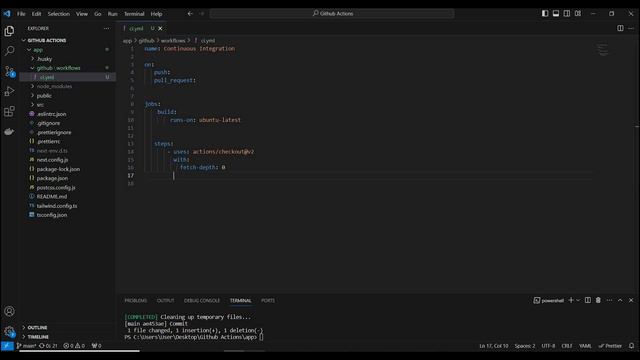Switch to the Problems panel tab
Screen dimensions: 640x360
[x=136, y=300]
